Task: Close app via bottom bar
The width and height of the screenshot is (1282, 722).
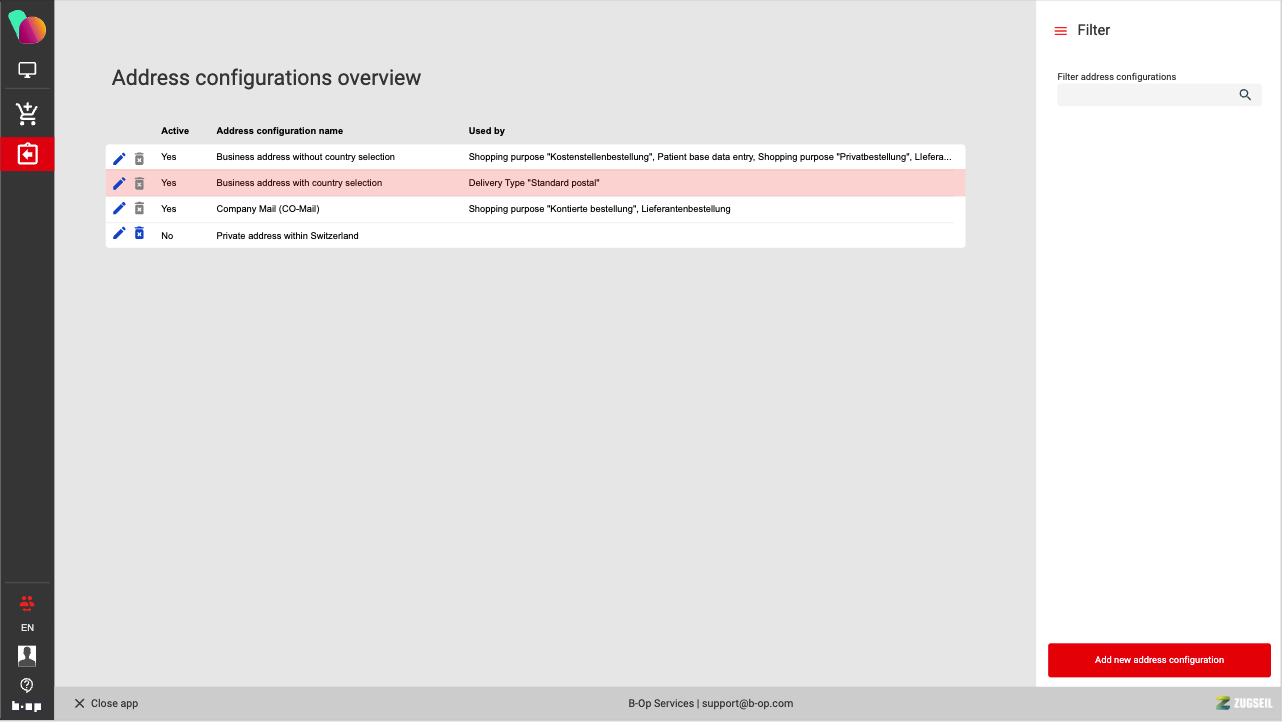Action: (x=106, y=704)
